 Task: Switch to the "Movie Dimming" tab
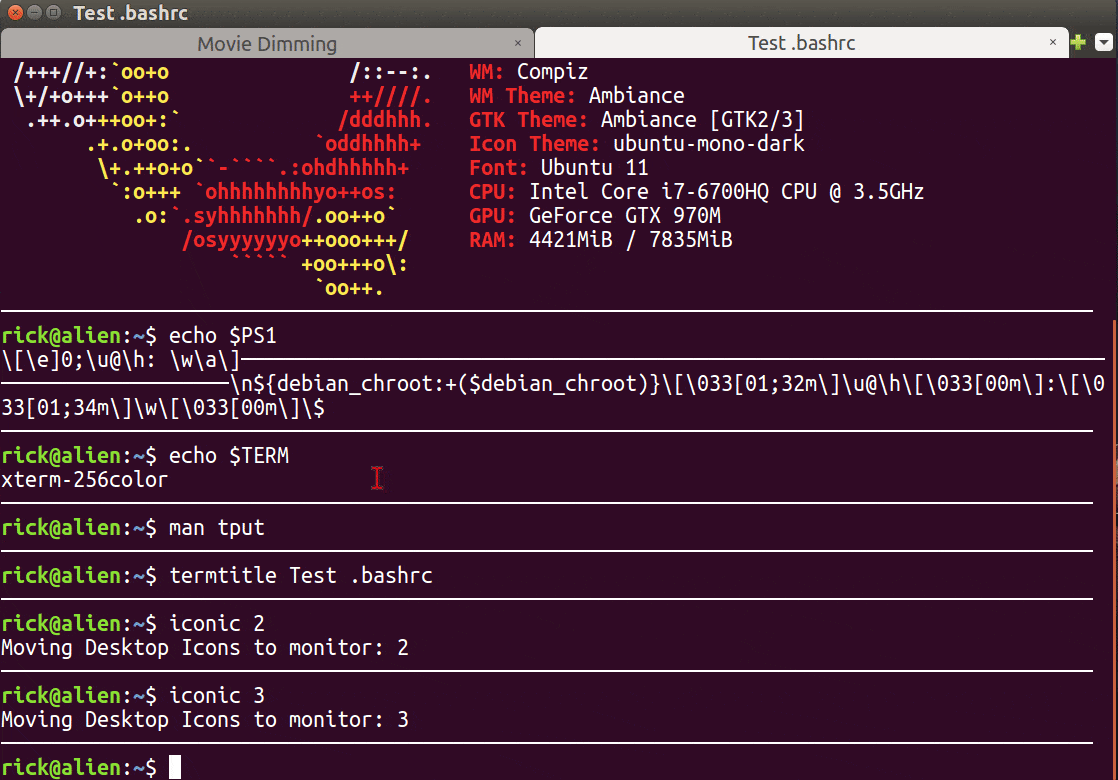pos(265,43)
